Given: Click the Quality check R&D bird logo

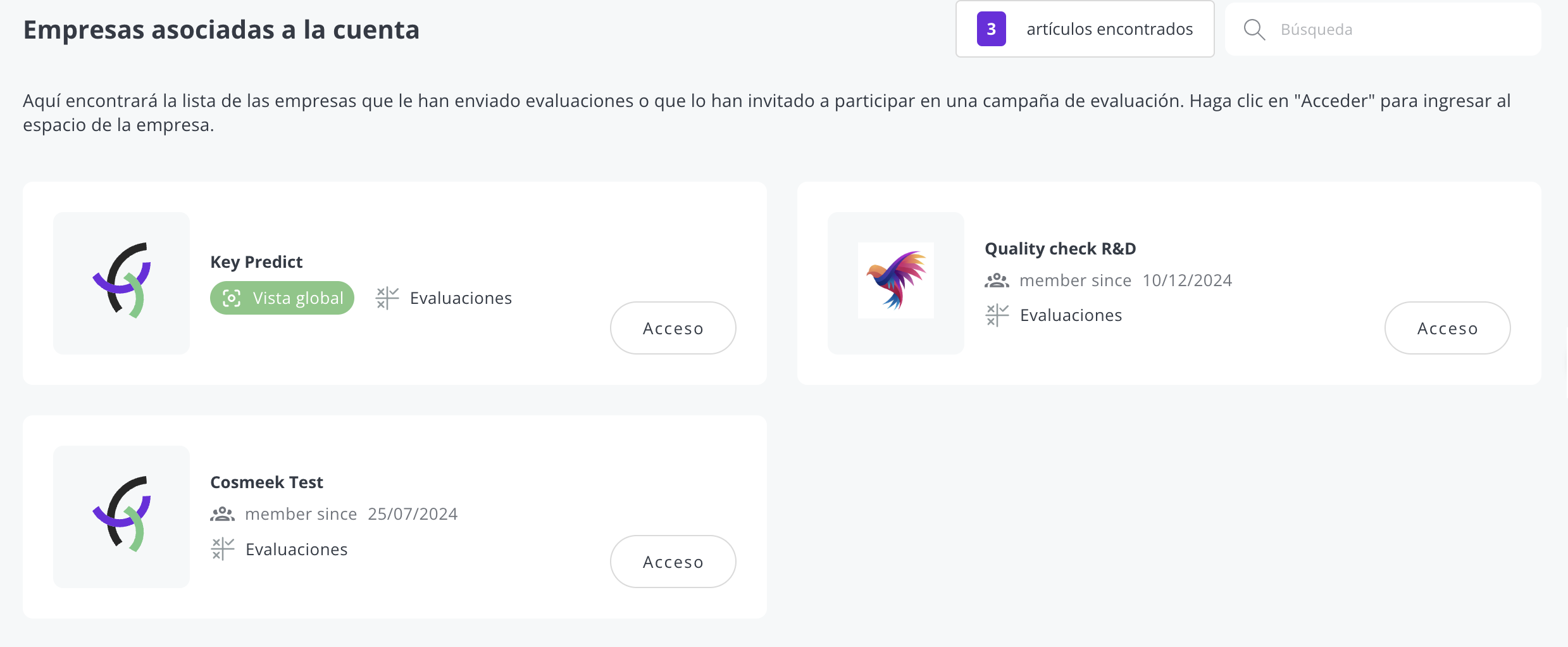Looking at the screenshot, I should (896, 280).
